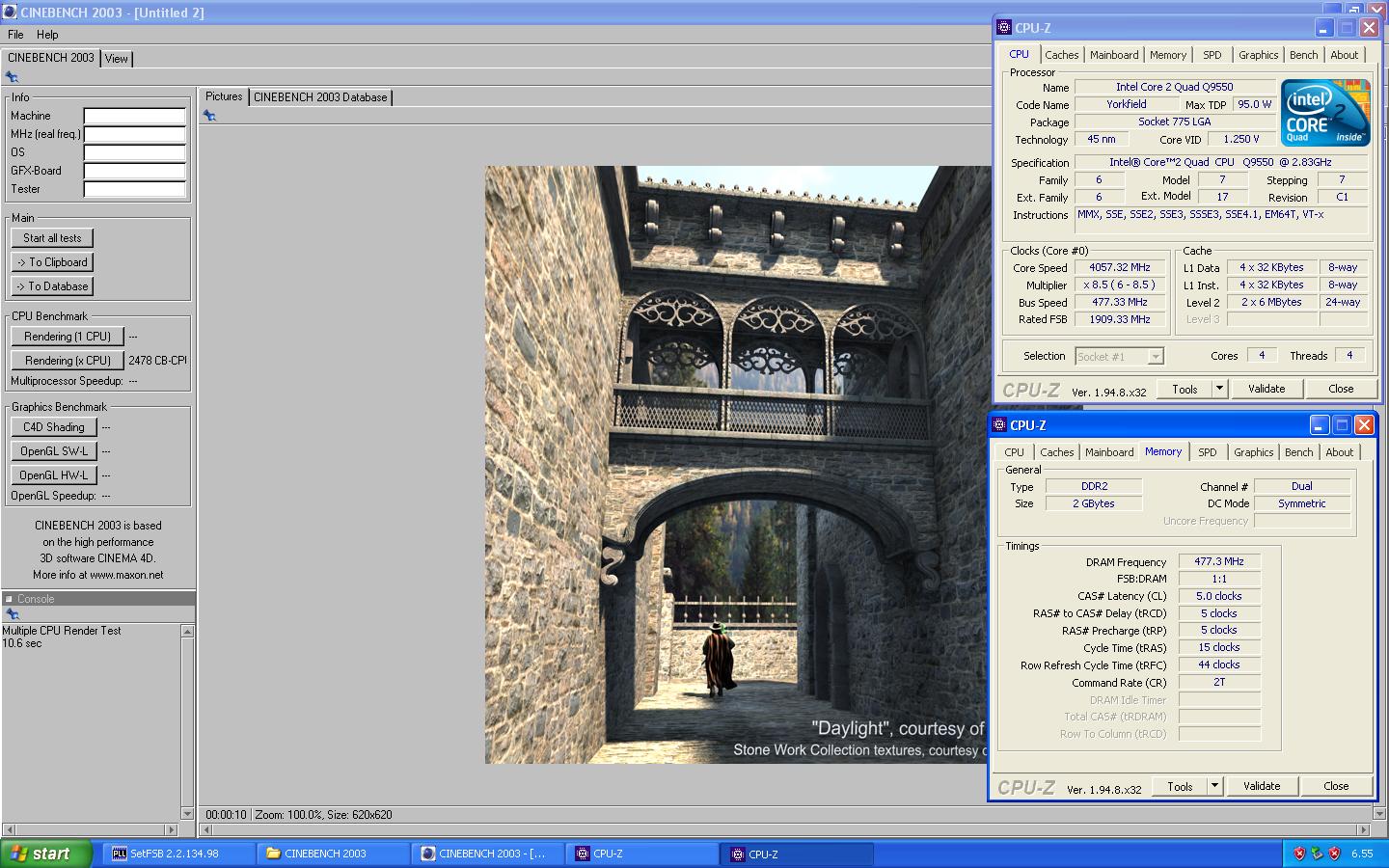Click Tools button in upper CPU-Z window
Image resolution: width=1389 pixels, height=868 pixels.
1185,389
